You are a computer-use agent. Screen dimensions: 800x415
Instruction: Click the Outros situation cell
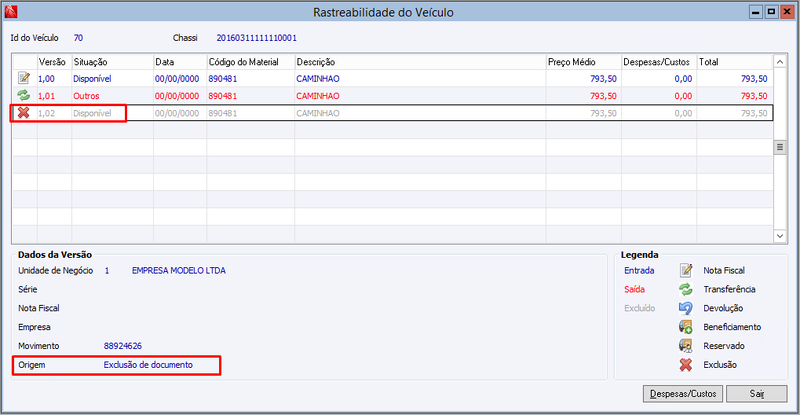point(86,95)
